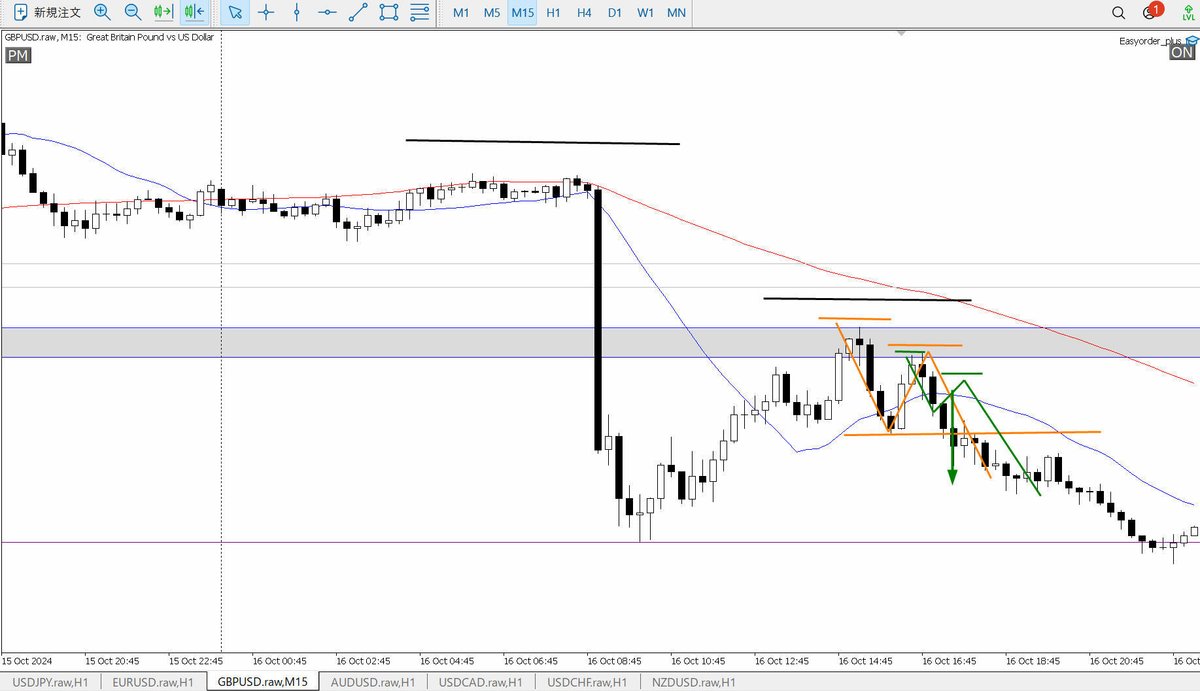Select the upper black horizontal trendline
Image resolution: width=1200 pixels, height=691 pixels.
pos(542,142)
